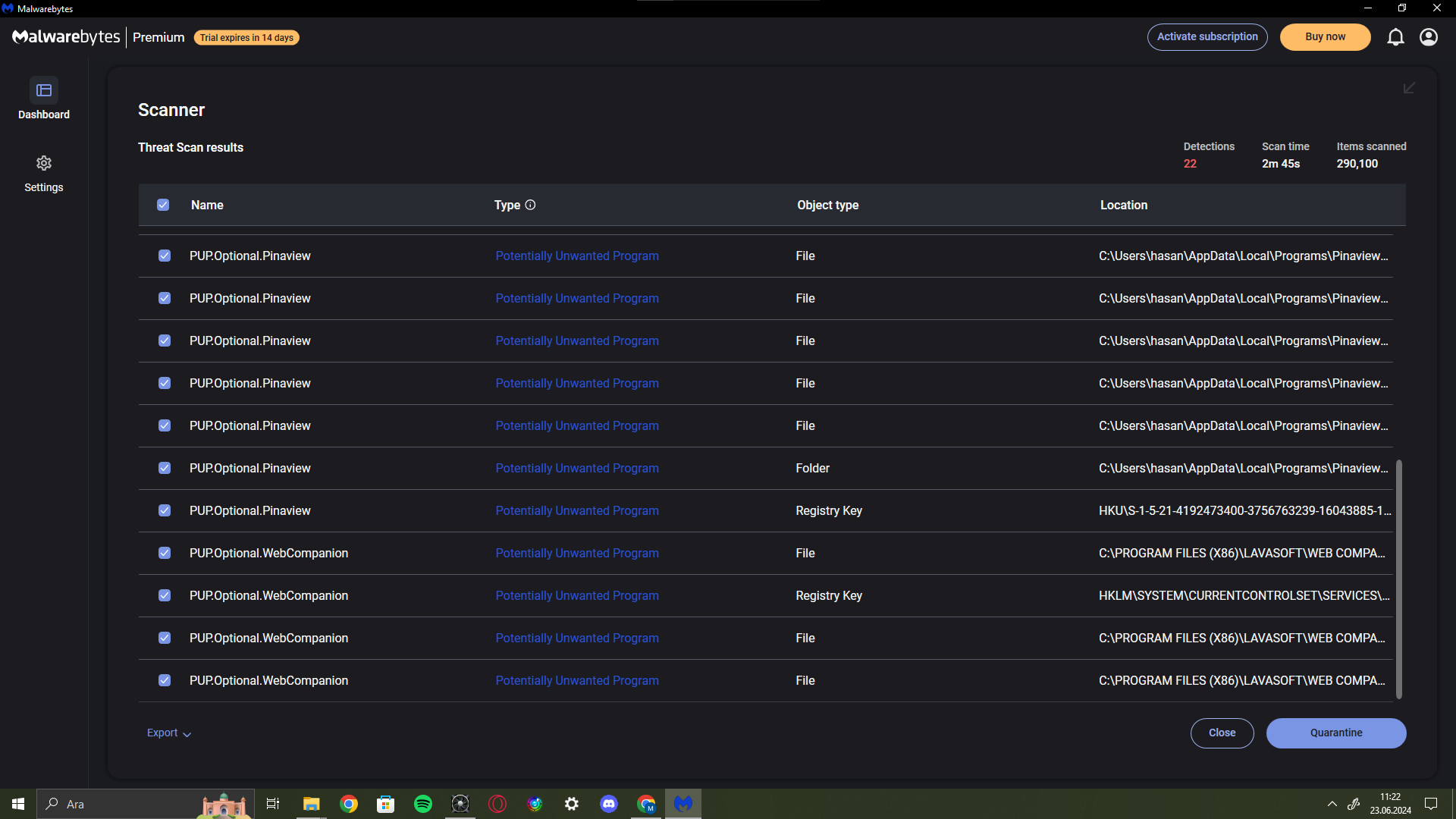Open Spotify from the taskbar
This screenshot has width=1456, height=819.
[x=423, y=804]
